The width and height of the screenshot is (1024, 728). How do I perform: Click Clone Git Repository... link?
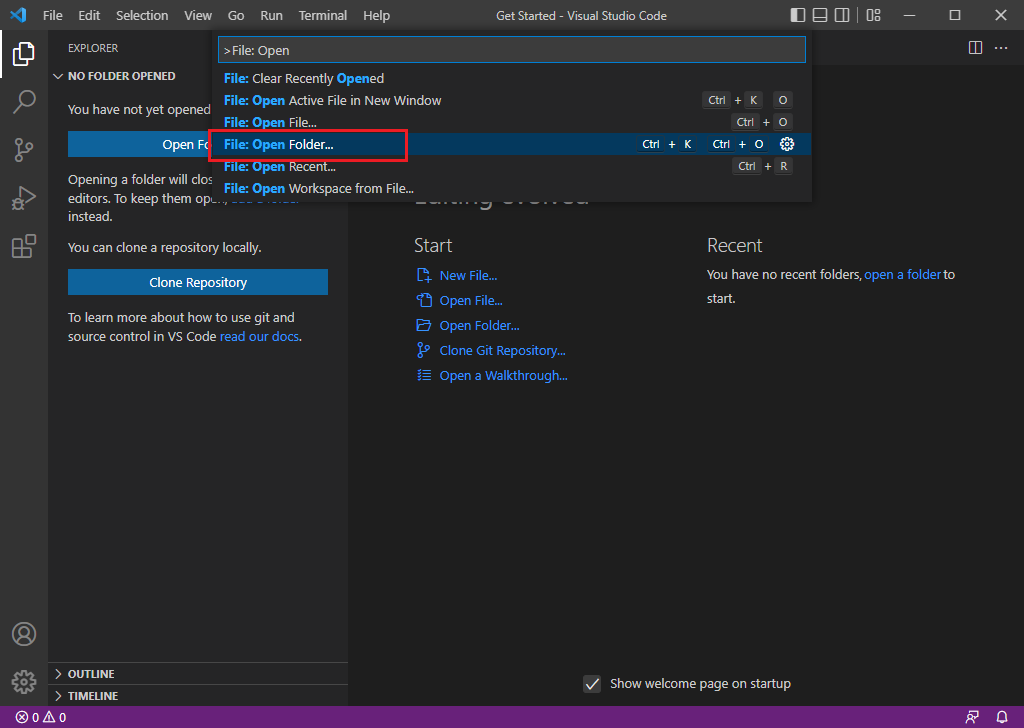502,351
